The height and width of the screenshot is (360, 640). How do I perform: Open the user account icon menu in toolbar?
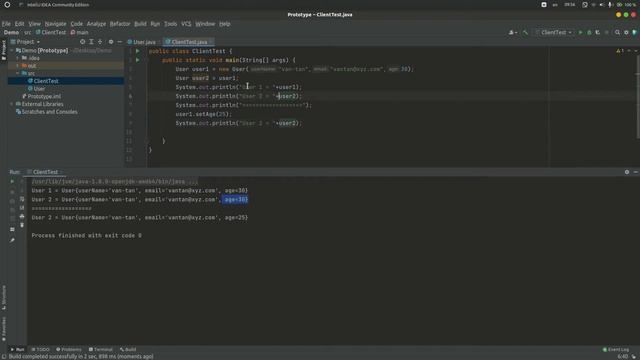(x=512, y=32)
